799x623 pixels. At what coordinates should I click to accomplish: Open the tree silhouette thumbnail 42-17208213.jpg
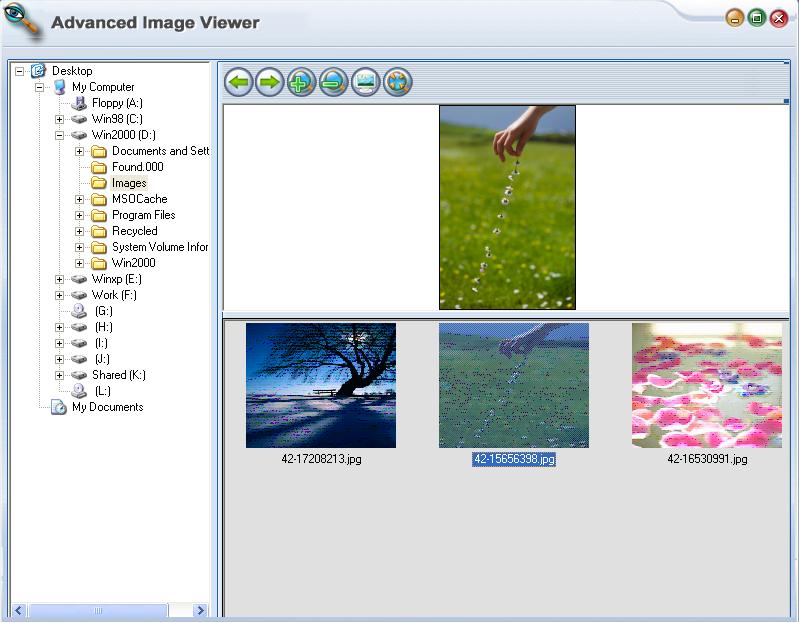[x=321, y=386]
